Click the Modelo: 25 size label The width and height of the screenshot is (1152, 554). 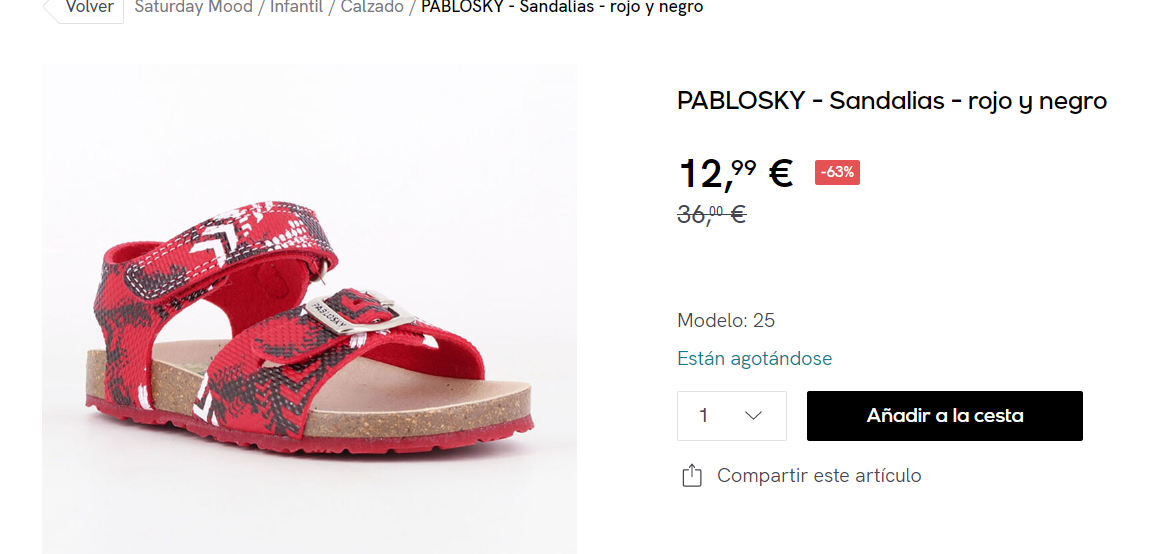click(726, 320)
